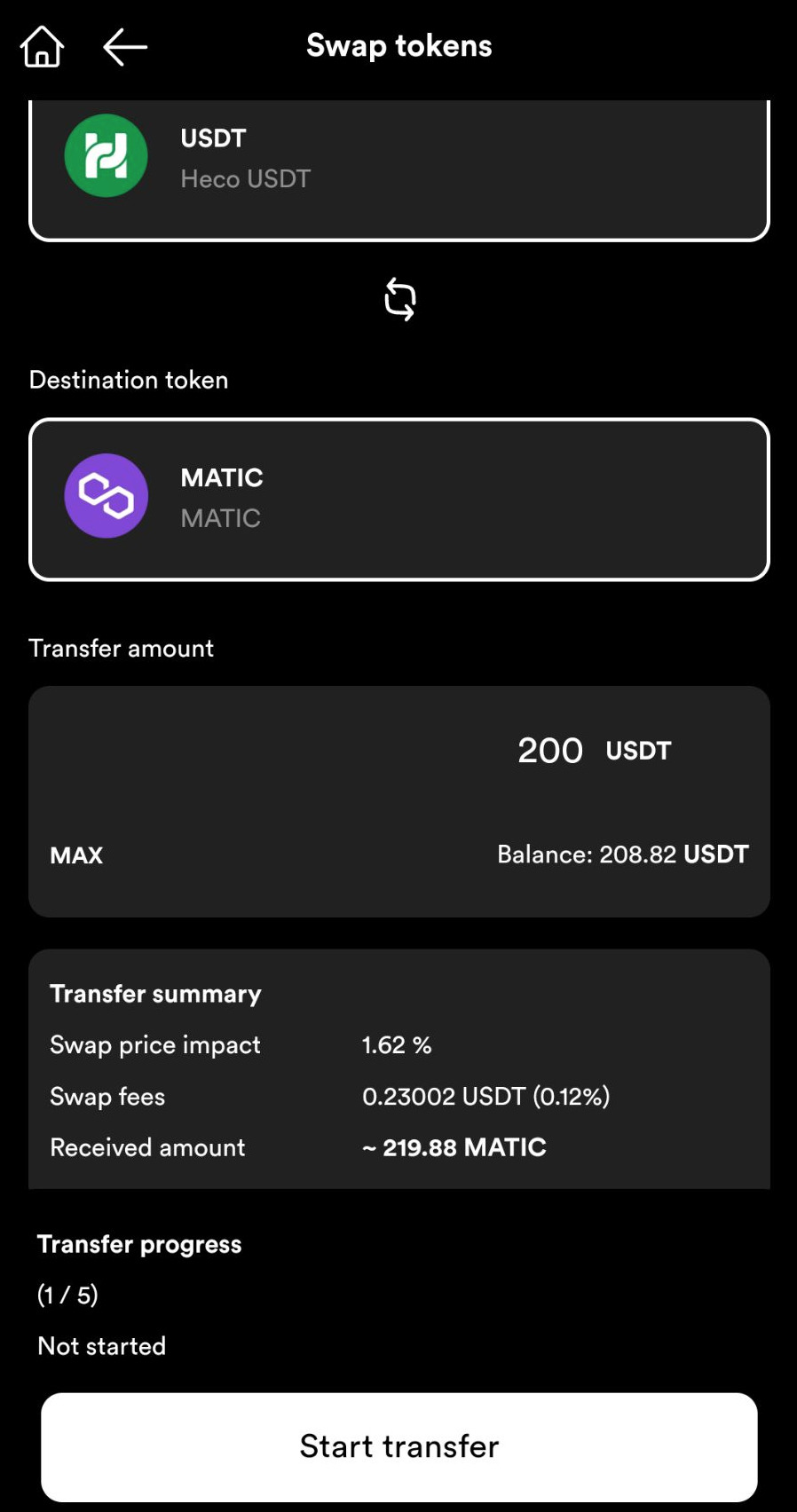Select the Heco USDT subtitle text

pyautogui.click(x=245, y=179)
